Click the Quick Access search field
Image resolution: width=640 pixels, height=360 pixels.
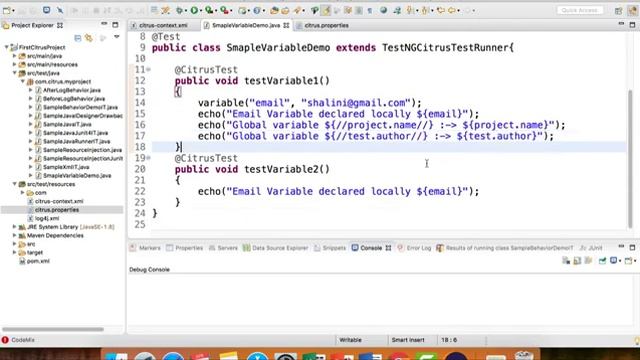point(580,10)
